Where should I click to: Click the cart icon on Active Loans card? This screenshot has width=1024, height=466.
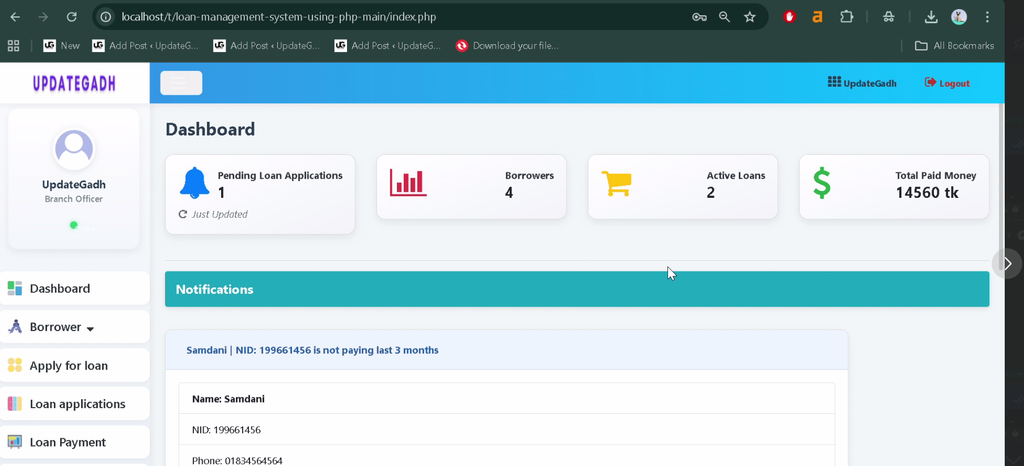point(616,183)
